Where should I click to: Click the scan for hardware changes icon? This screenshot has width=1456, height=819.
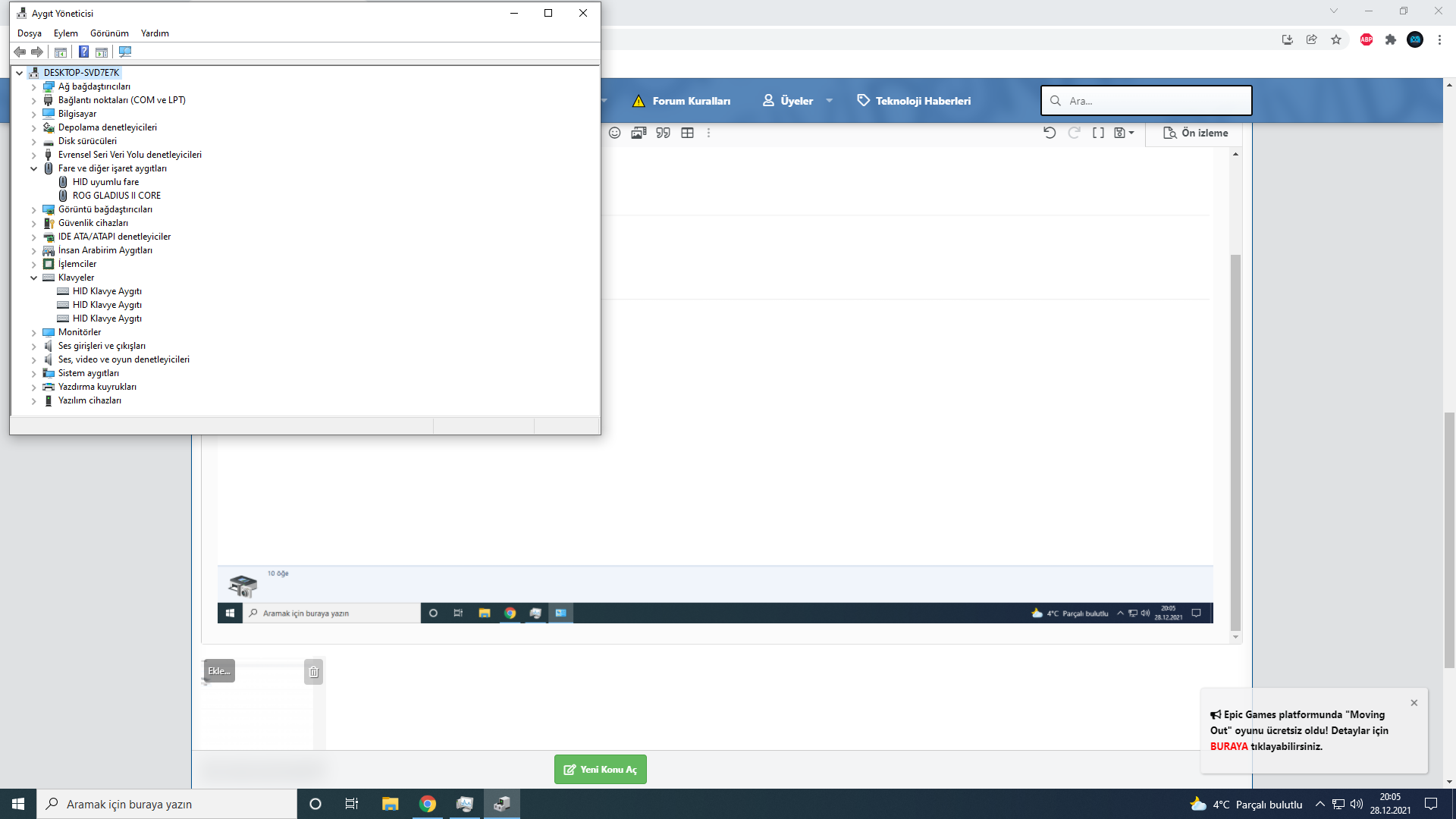coord(125,52)
